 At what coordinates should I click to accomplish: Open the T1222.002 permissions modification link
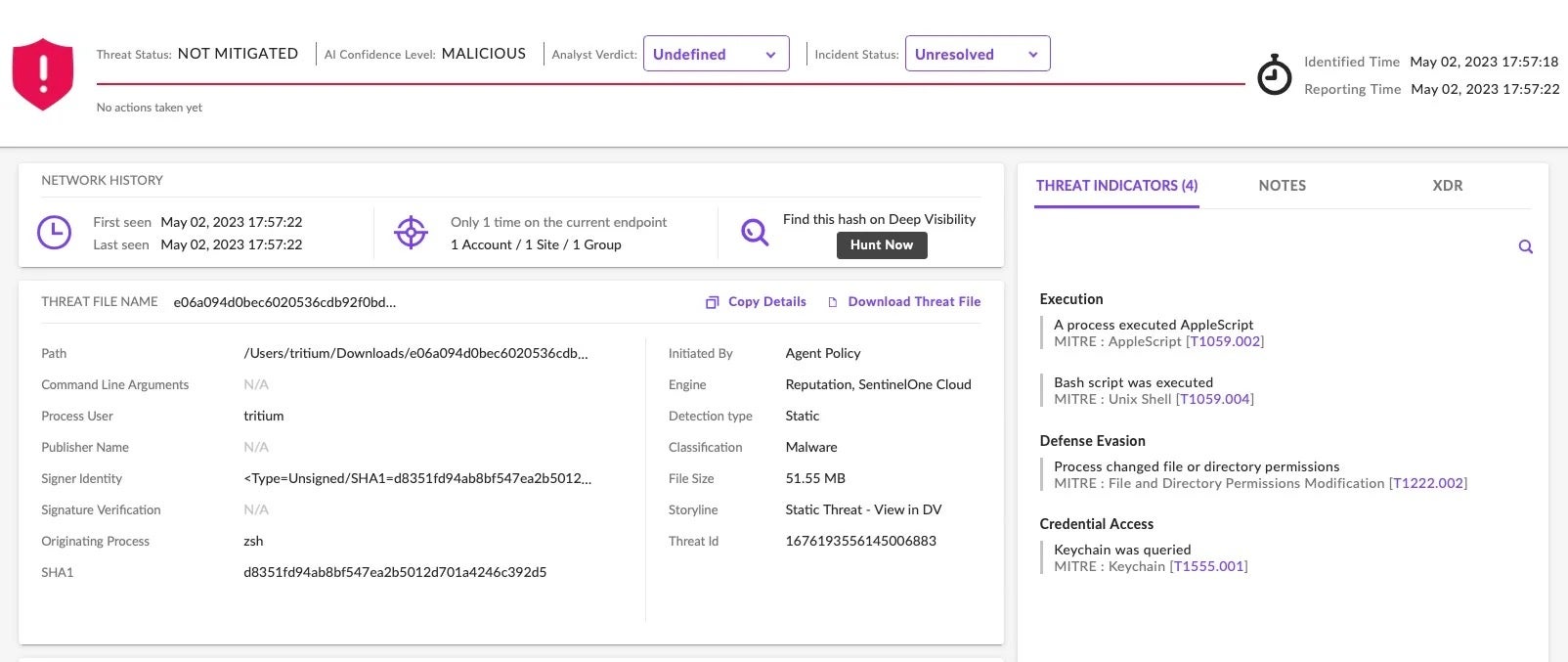(1427, 483)
